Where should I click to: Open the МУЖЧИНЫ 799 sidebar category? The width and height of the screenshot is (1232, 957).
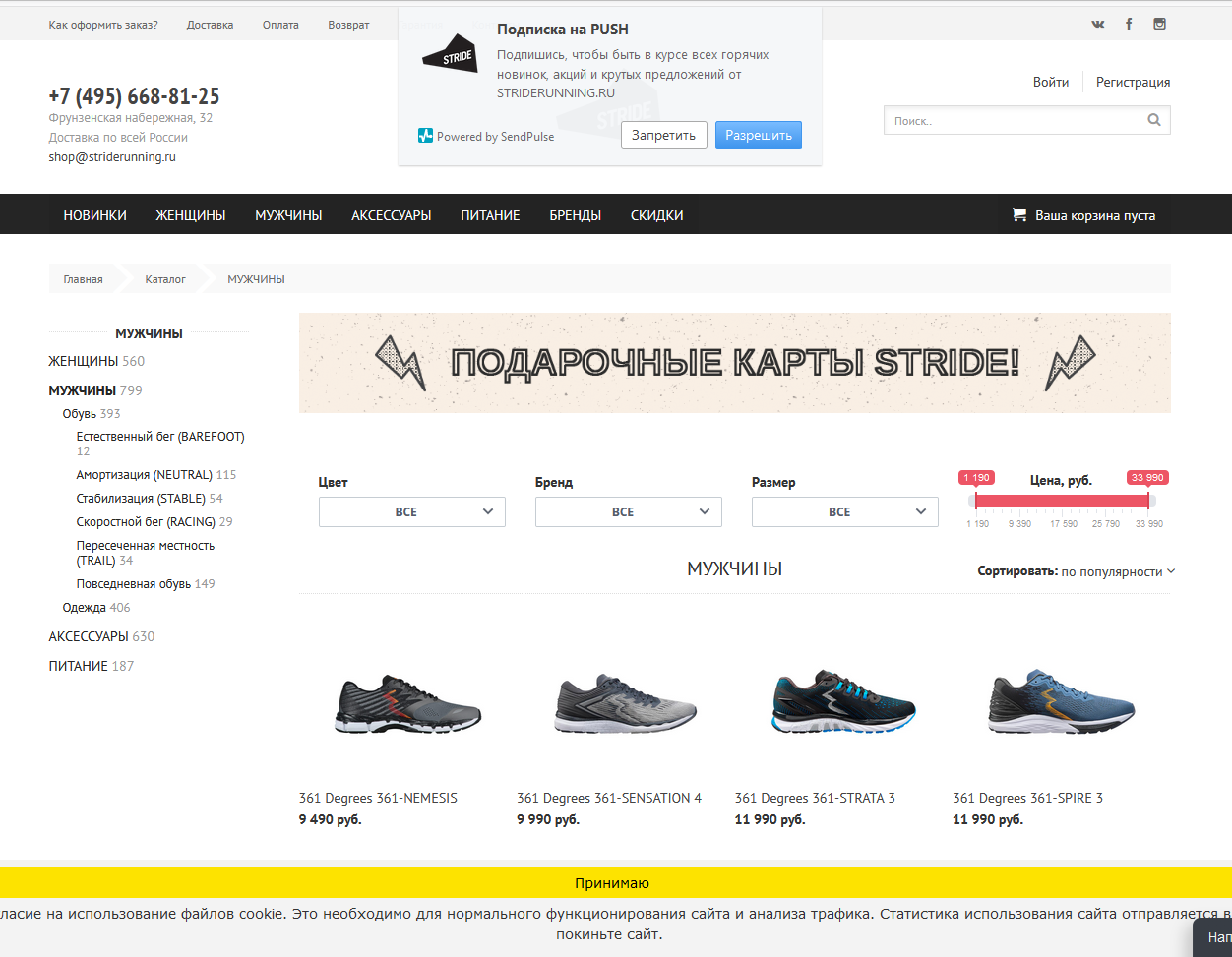[95, 390]
